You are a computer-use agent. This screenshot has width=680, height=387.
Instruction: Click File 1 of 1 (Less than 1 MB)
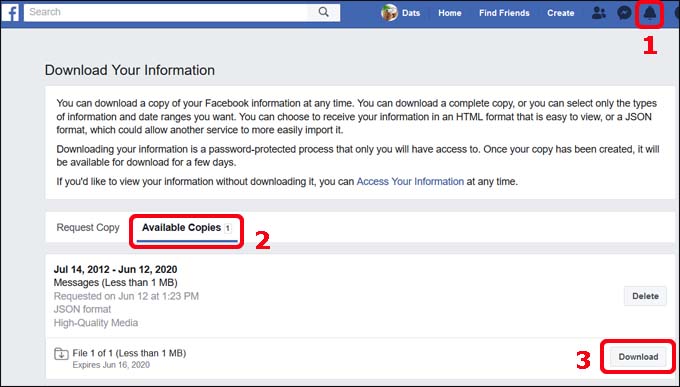129,353
